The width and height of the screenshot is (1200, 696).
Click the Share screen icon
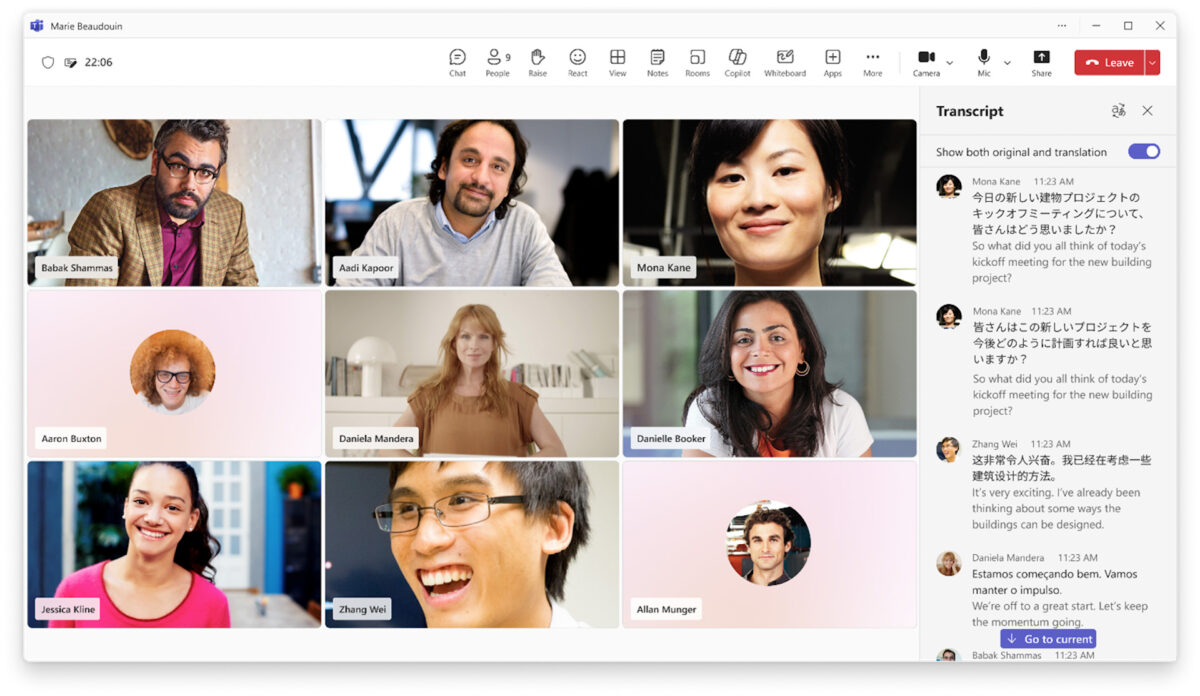(1041, 62)
